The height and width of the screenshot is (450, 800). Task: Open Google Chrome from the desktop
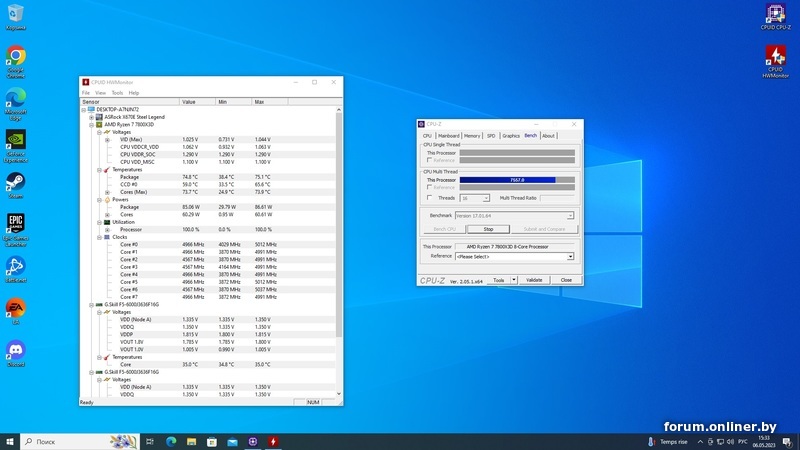(x=16, y=56)
